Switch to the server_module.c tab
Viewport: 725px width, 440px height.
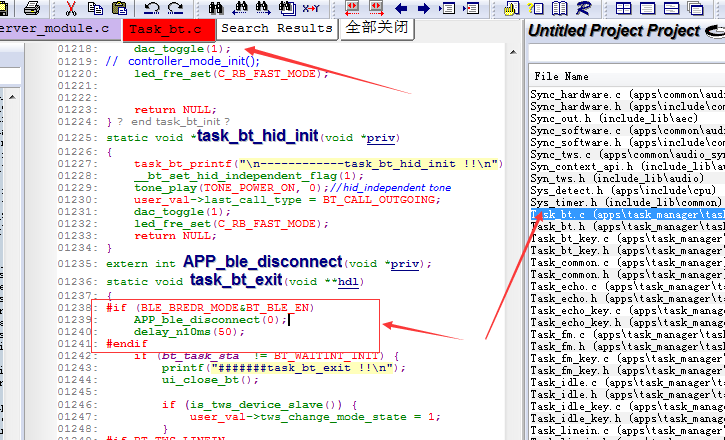[x=60, y=29]
